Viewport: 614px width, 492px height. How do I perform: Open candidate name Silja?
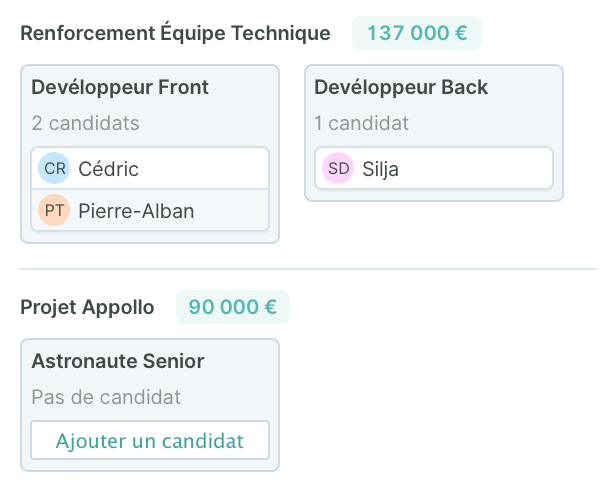point(381,168)
